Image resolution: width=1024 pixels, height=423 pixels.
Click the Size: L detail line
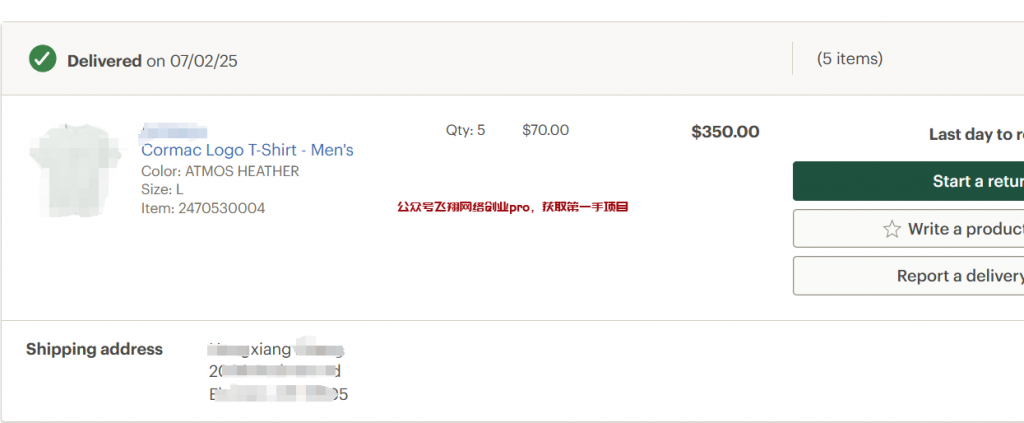pyautogui.click(x=162, y=189)
